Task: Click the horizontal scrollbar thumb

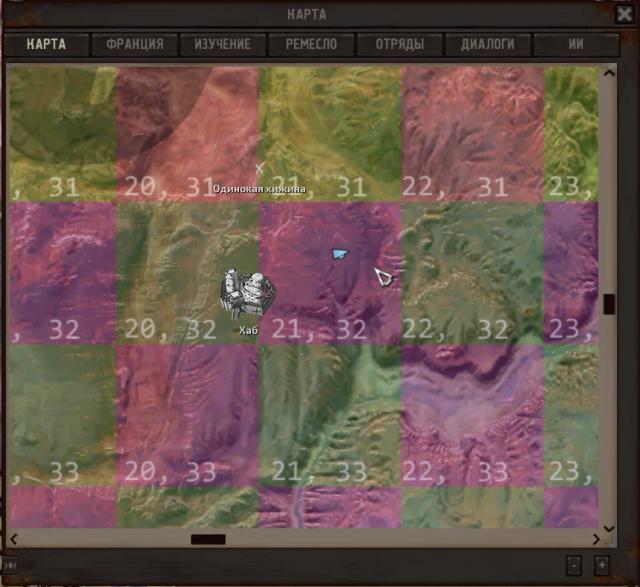Action: click(208, 540)
